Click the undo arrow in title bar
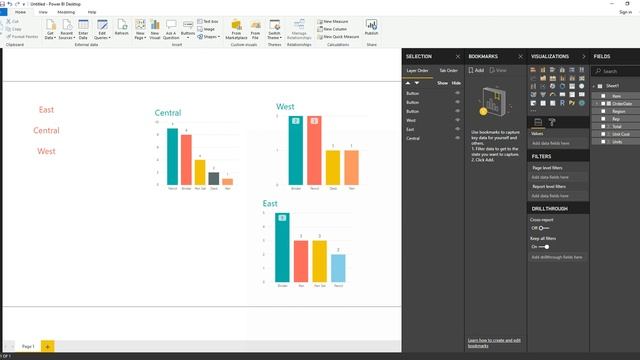640x360 pixels. 9,4
